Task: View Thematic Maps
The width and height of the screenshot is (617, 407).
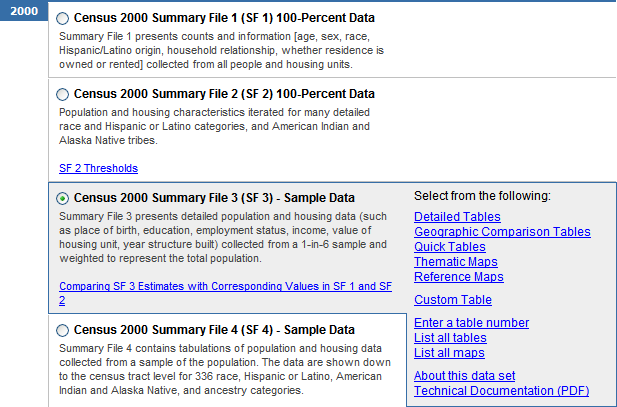Action: 456,262
